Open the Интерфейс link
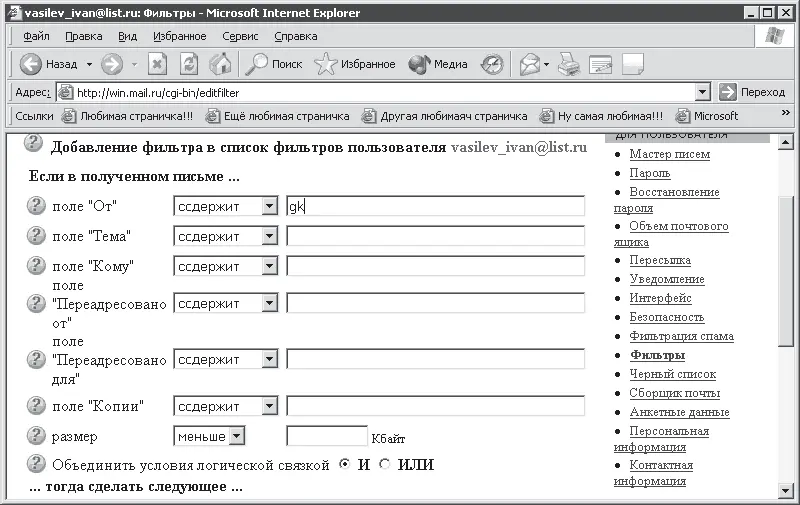Screen dimensions: 800x505 coord(660,297)
